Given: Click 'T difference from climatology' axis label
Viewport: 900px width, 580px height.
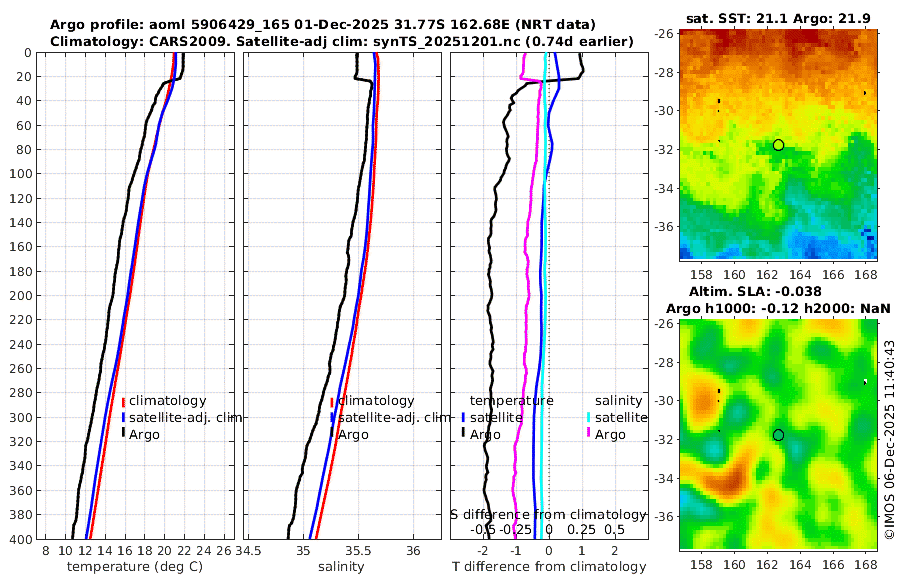Looking at the screenshot, I should (549, 567).
